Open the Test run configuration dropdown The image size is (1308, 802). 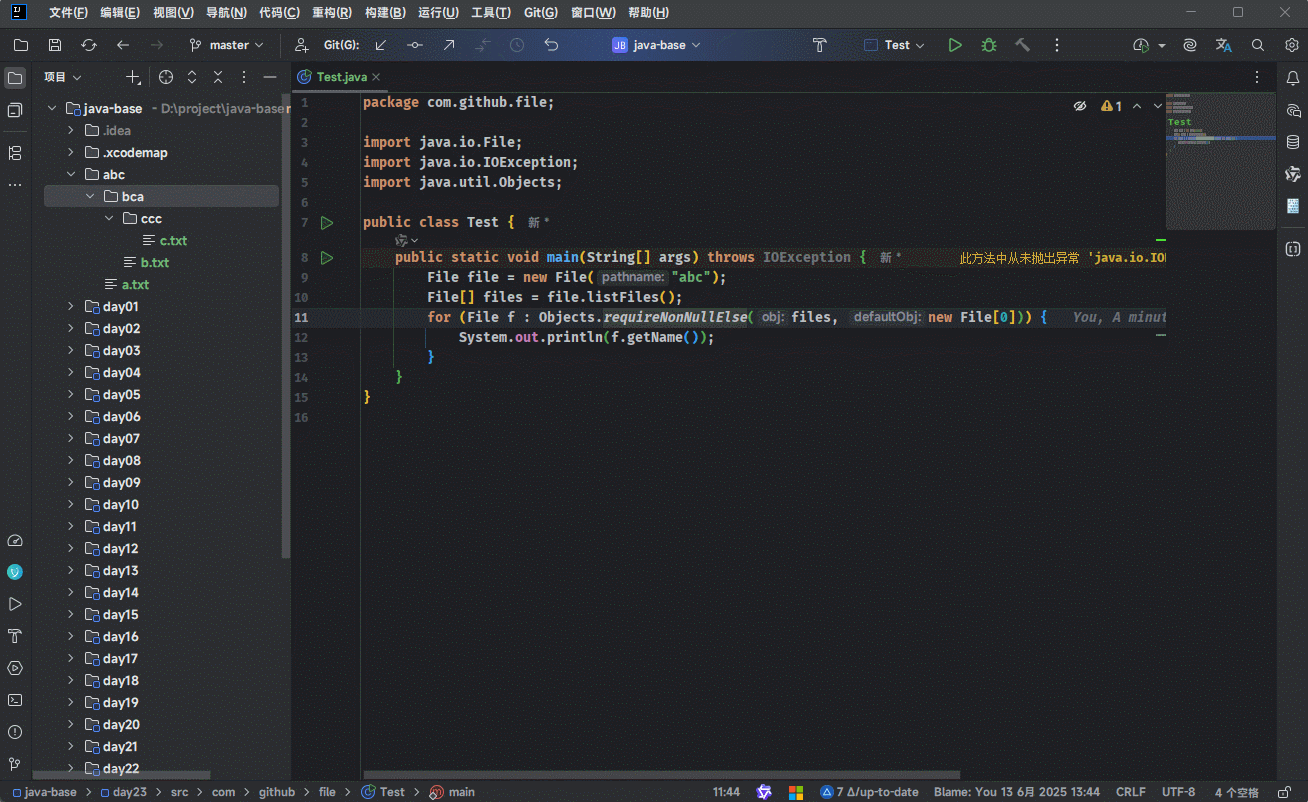click(x=895, y=45)
